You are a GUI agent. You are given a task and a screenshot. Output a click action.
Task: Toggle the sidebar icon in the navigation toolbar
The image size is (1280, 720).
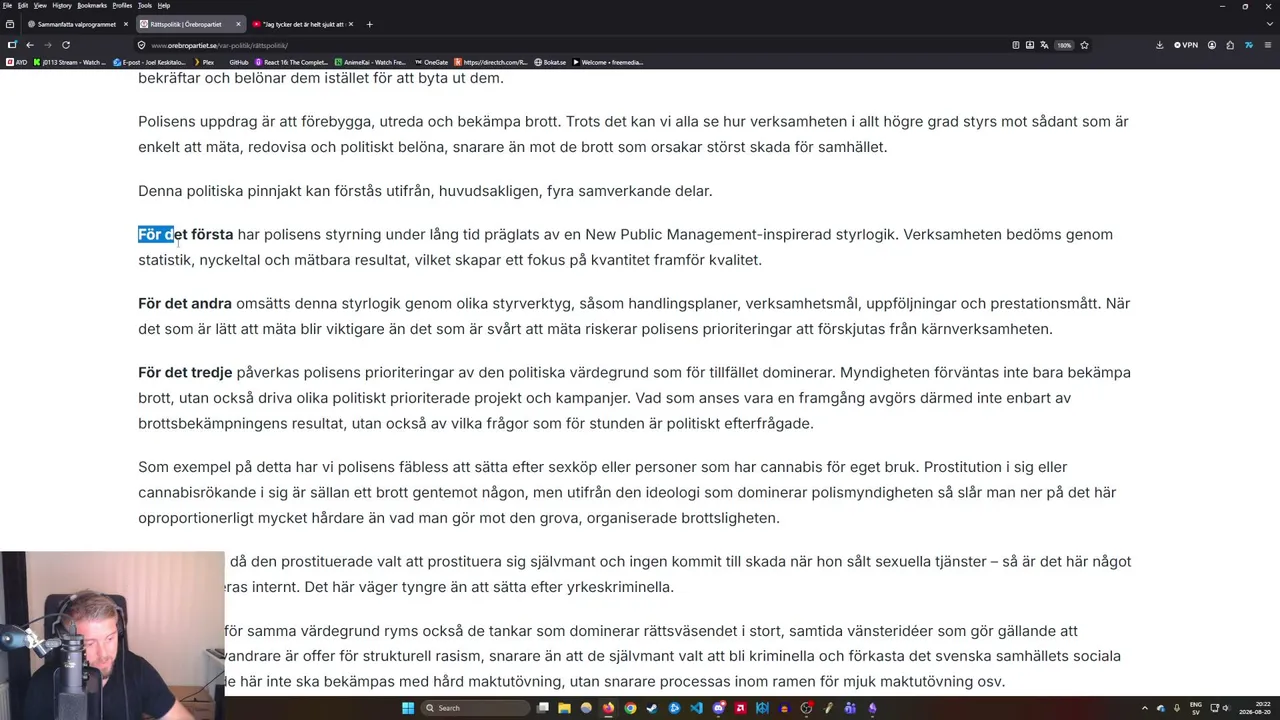(x=11, y=45)
